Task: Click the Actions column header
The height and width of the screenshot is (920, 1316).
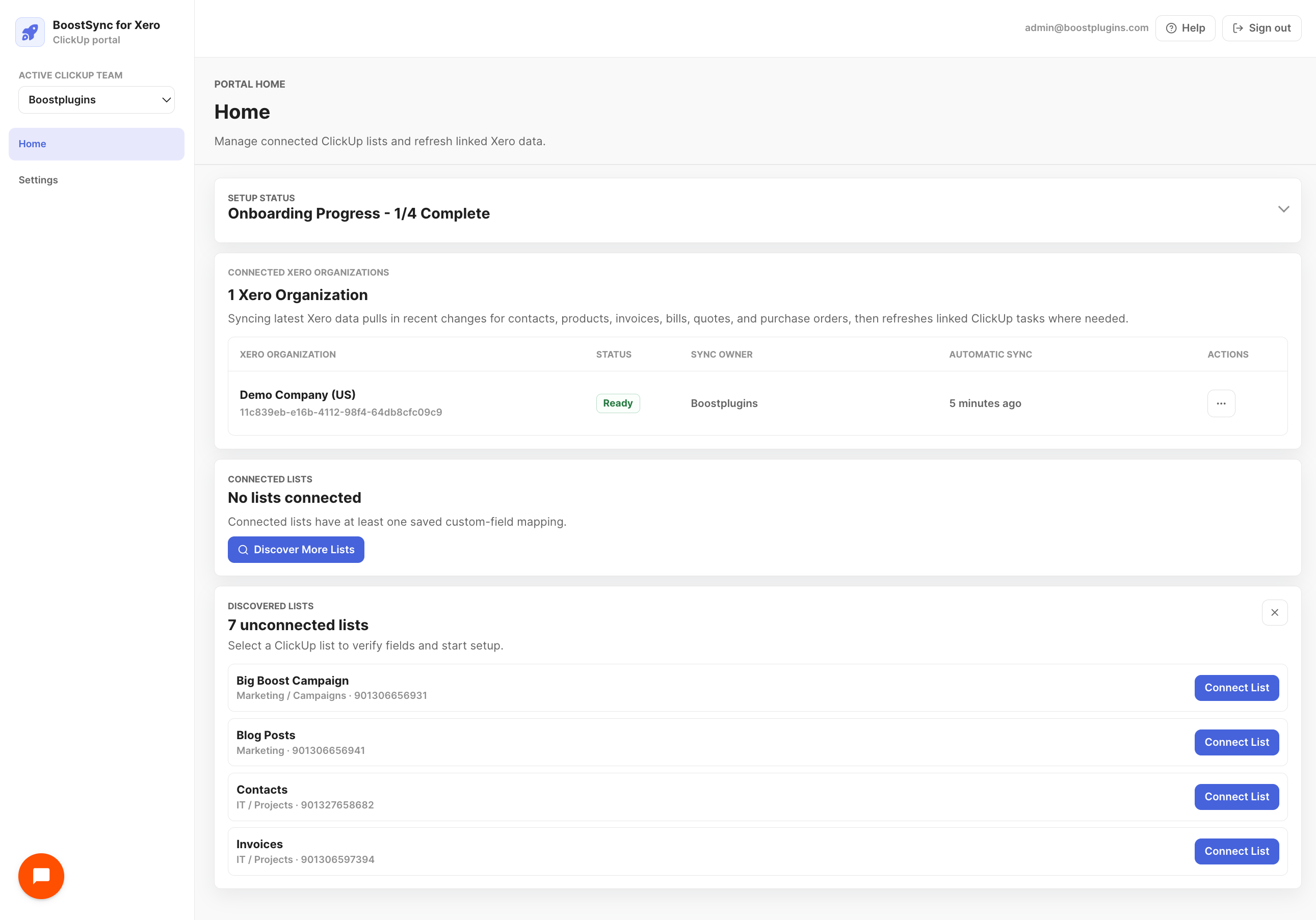Action: 1228,355
